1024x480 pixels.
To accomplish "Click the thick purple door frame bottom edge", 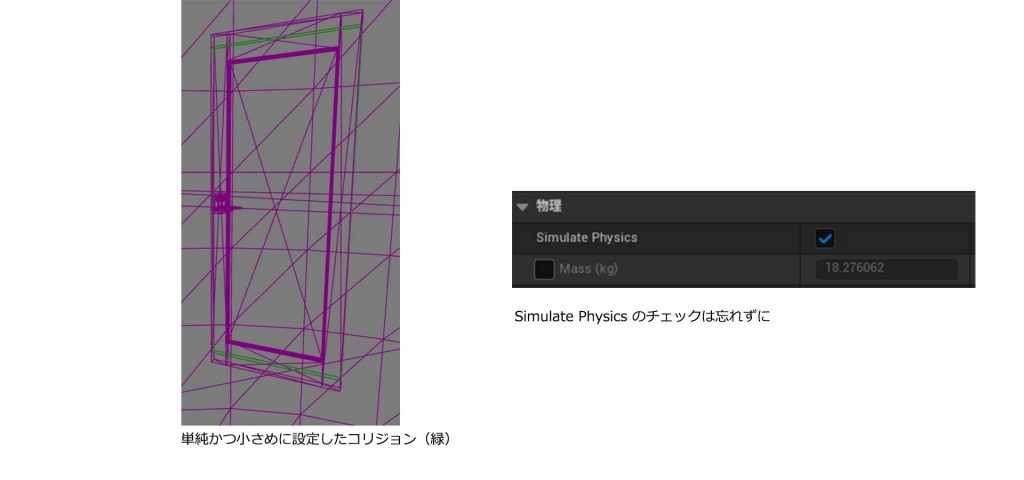I will pyautogui.click(x=276, y=351).
